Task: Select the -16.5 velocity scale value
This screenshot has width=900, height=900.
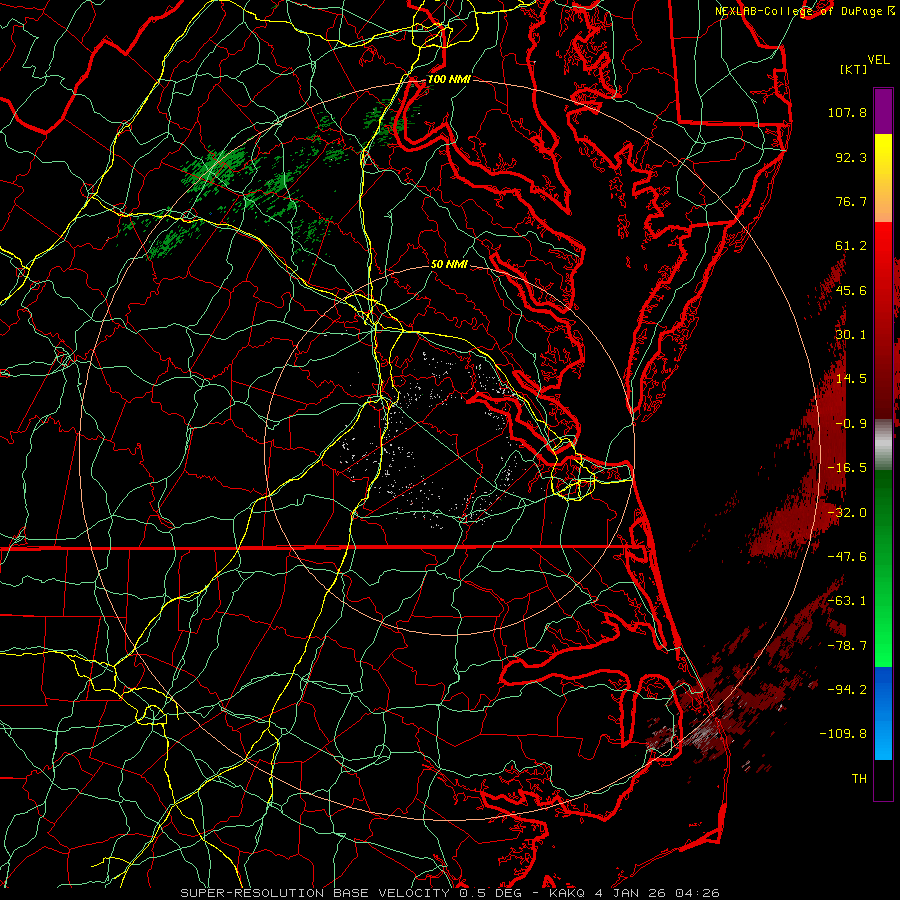Action: pos(847,468)
